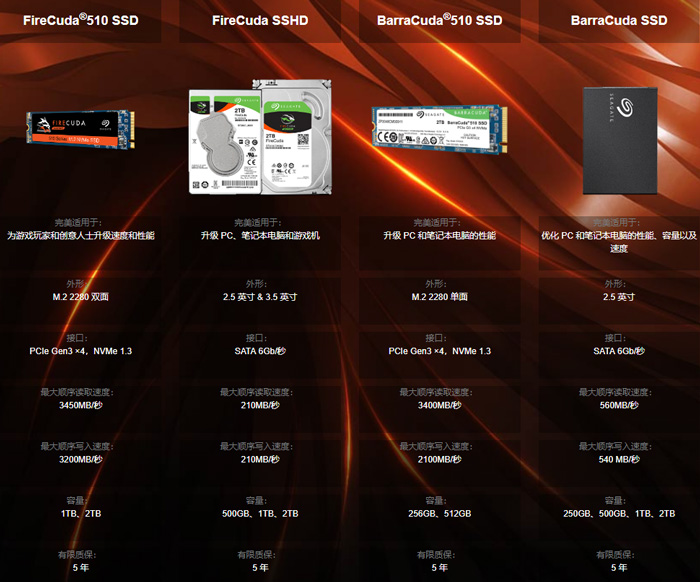Select the black BarraCuda SSD image

point(620,141)
